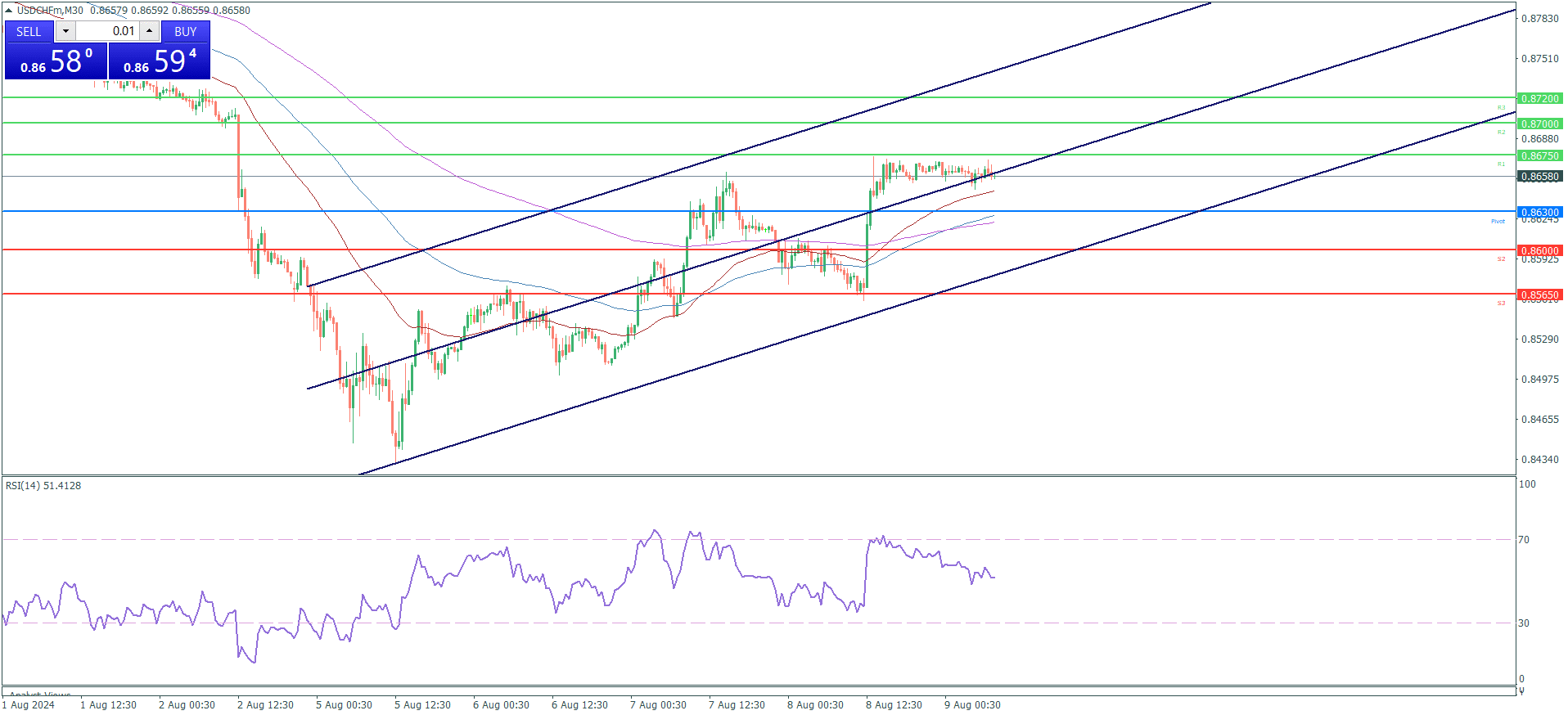Click the 2 Aug 12:30 time label
Image resolution: width=1568 pixels, height=715 pixels.
point(265,705)
